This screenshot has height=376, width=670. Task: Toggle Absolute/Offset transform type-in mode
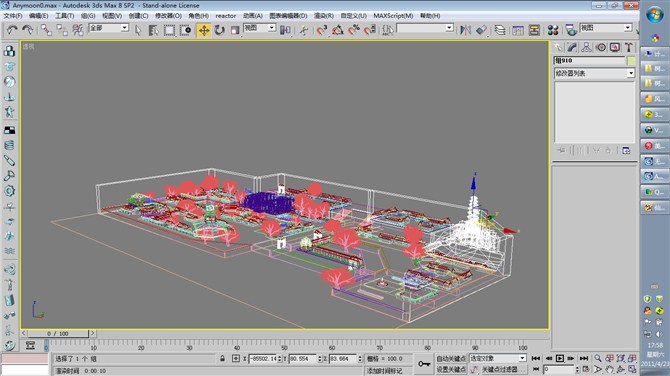click(236, 359)
